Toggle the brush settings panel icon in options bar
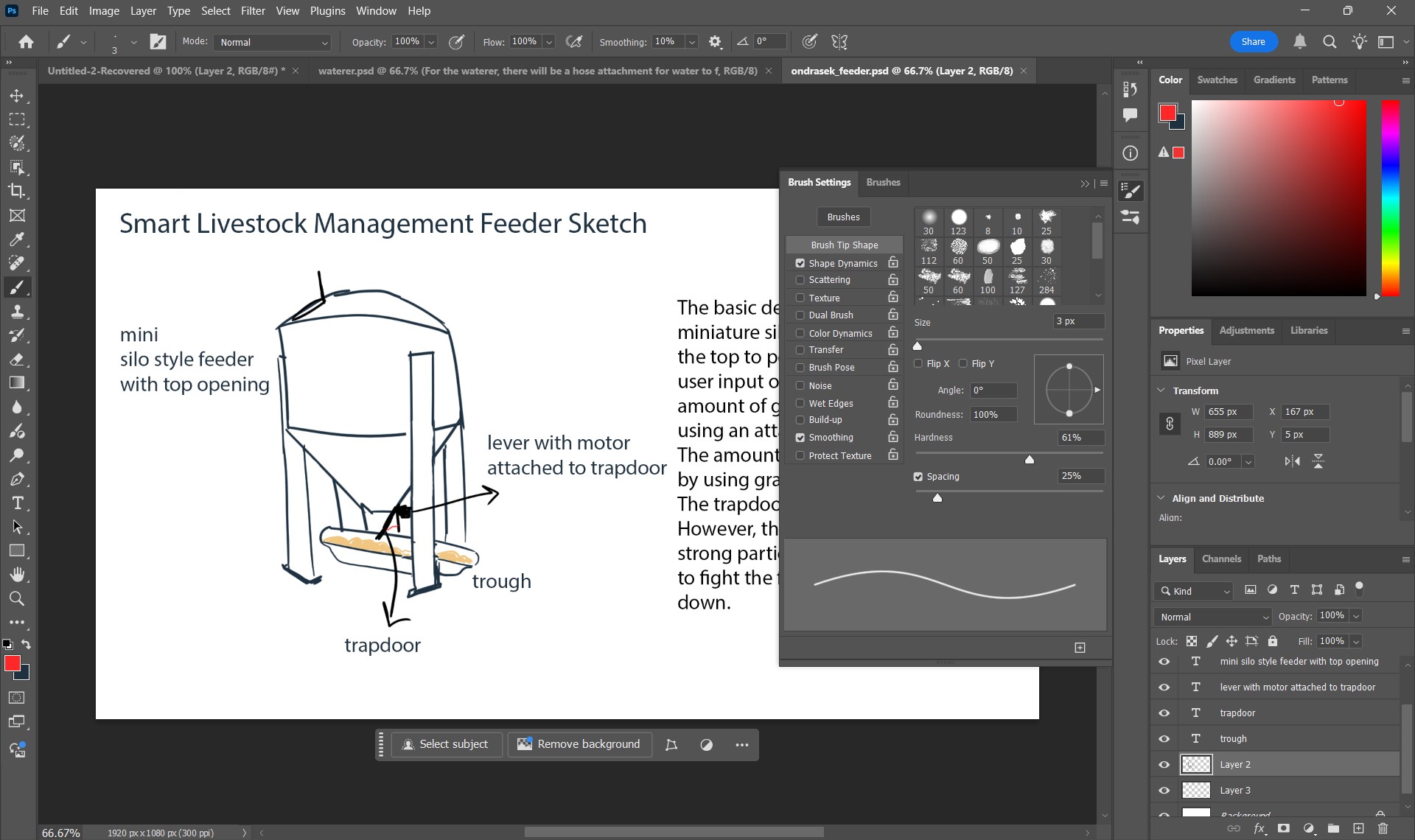Image resolution: width=1415 pixels, height=840 pixels. pyautogui.click(x=158, y=42)
